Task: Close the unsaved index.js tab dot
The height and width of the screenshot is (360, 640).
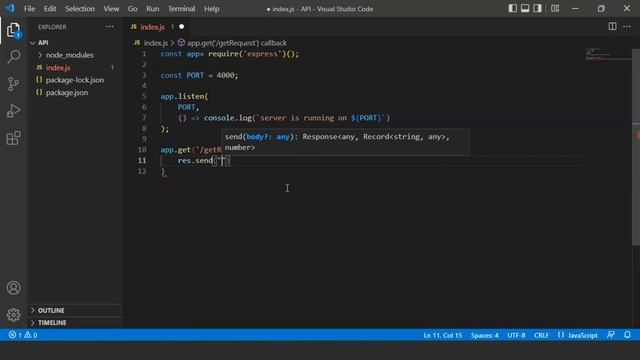Action: click(x=182, y=27)
